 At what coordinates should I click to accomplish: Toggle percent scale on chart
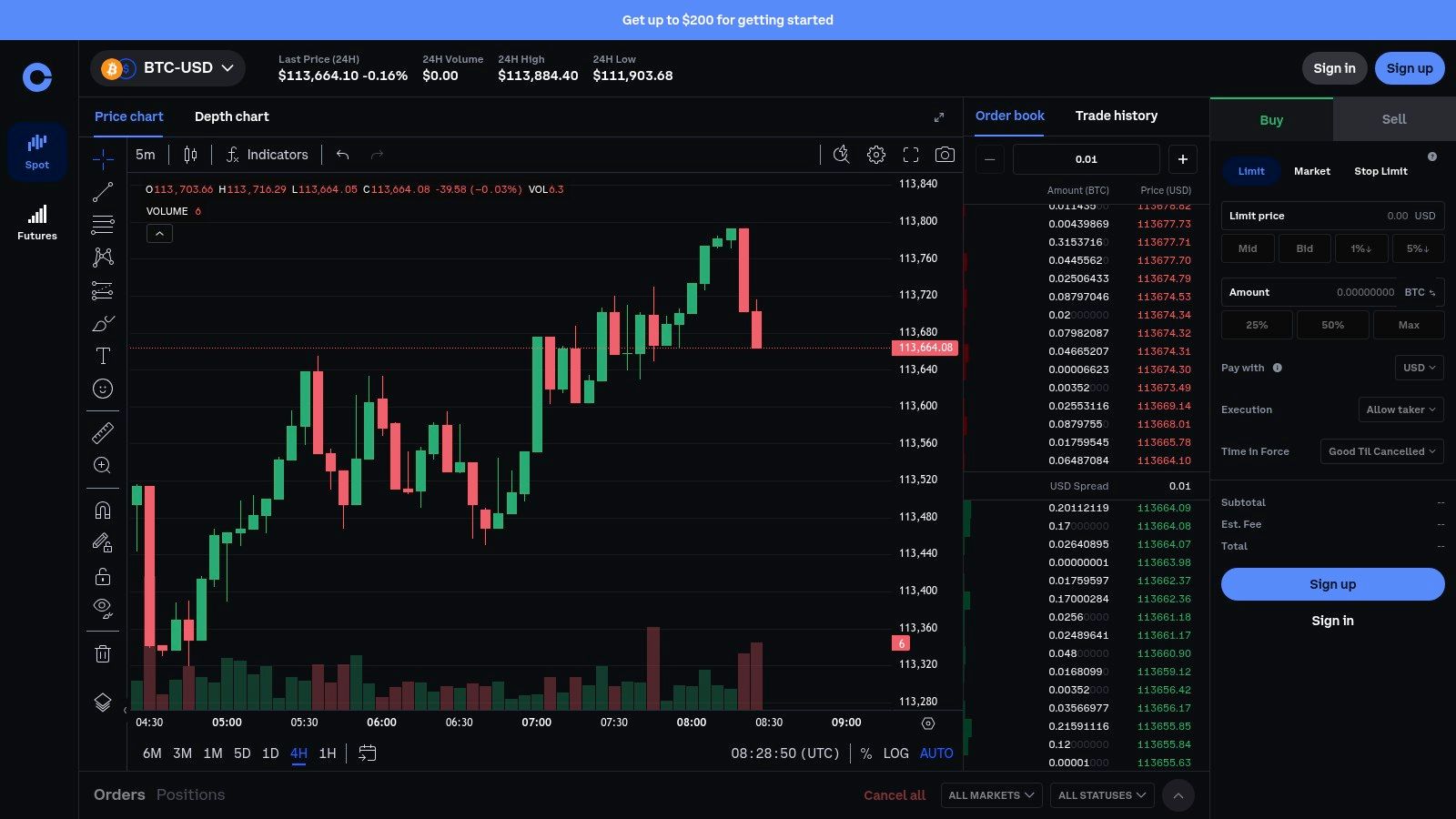pos(866,753)
